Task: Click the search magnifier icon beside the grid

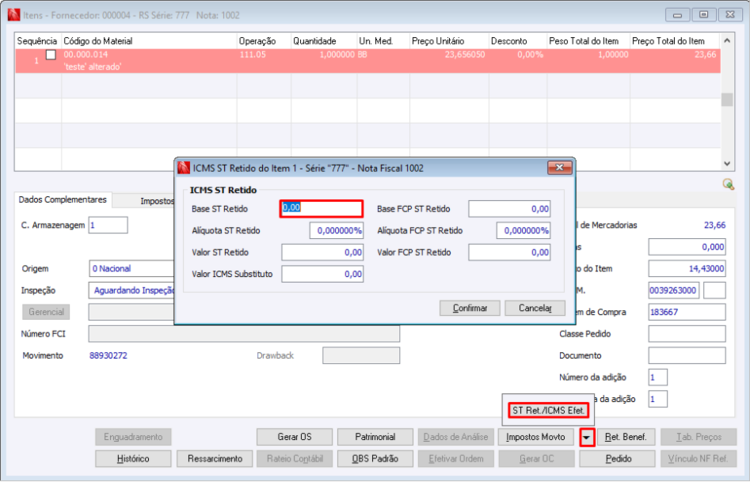Action: (x=728, y=184)
